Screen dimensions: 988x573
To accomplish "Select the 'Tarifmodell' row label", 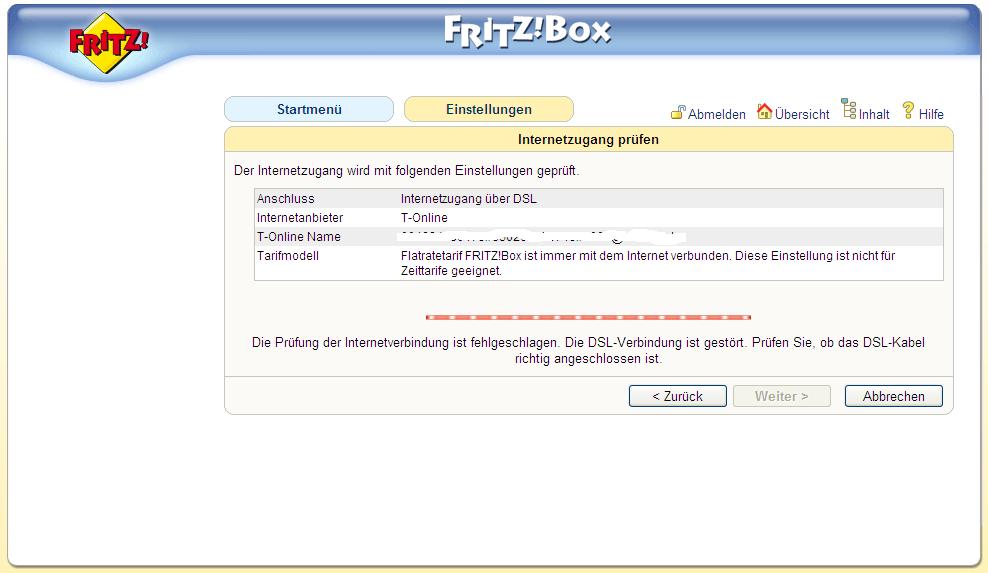I will [287, 255].
